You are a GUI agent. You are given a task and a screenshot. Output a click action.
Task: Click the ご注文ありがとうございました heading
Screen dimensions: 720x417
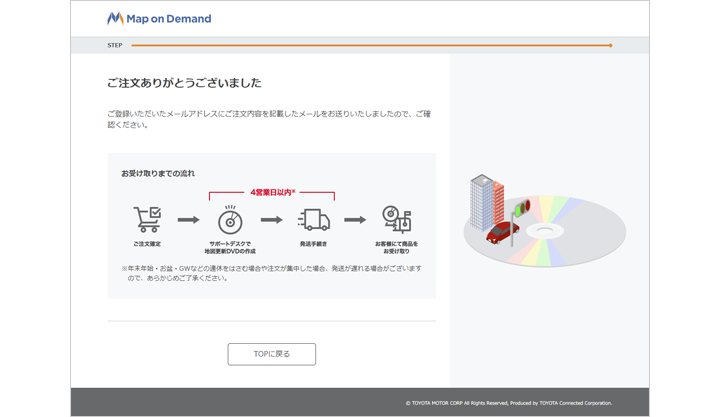184,83
